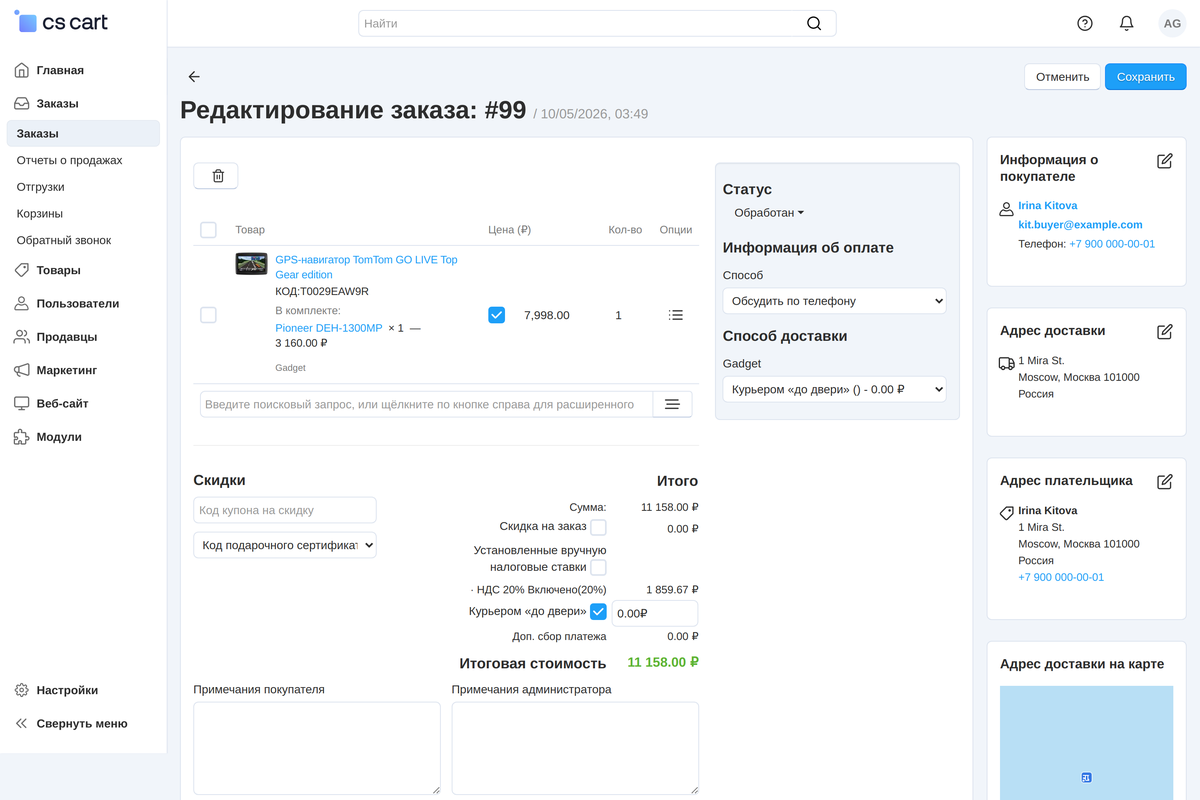Click the GPS navigator product thumbnail

point(251,264)
